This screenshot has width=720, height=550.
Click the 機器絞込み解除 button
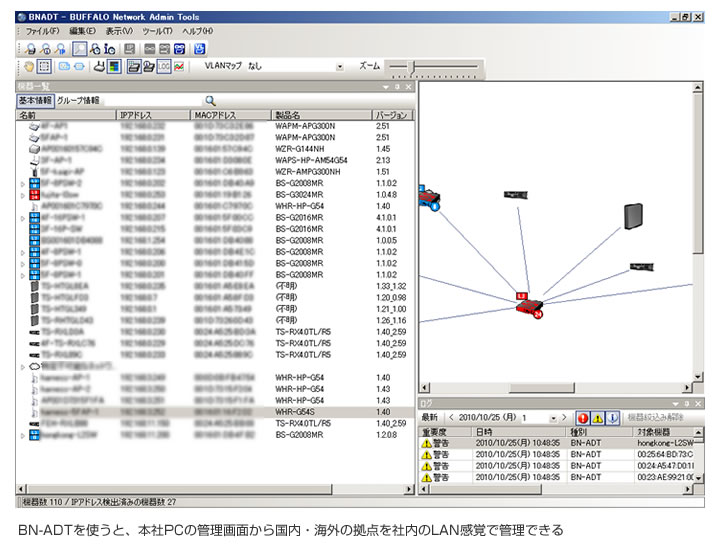[x=656, y=418]
